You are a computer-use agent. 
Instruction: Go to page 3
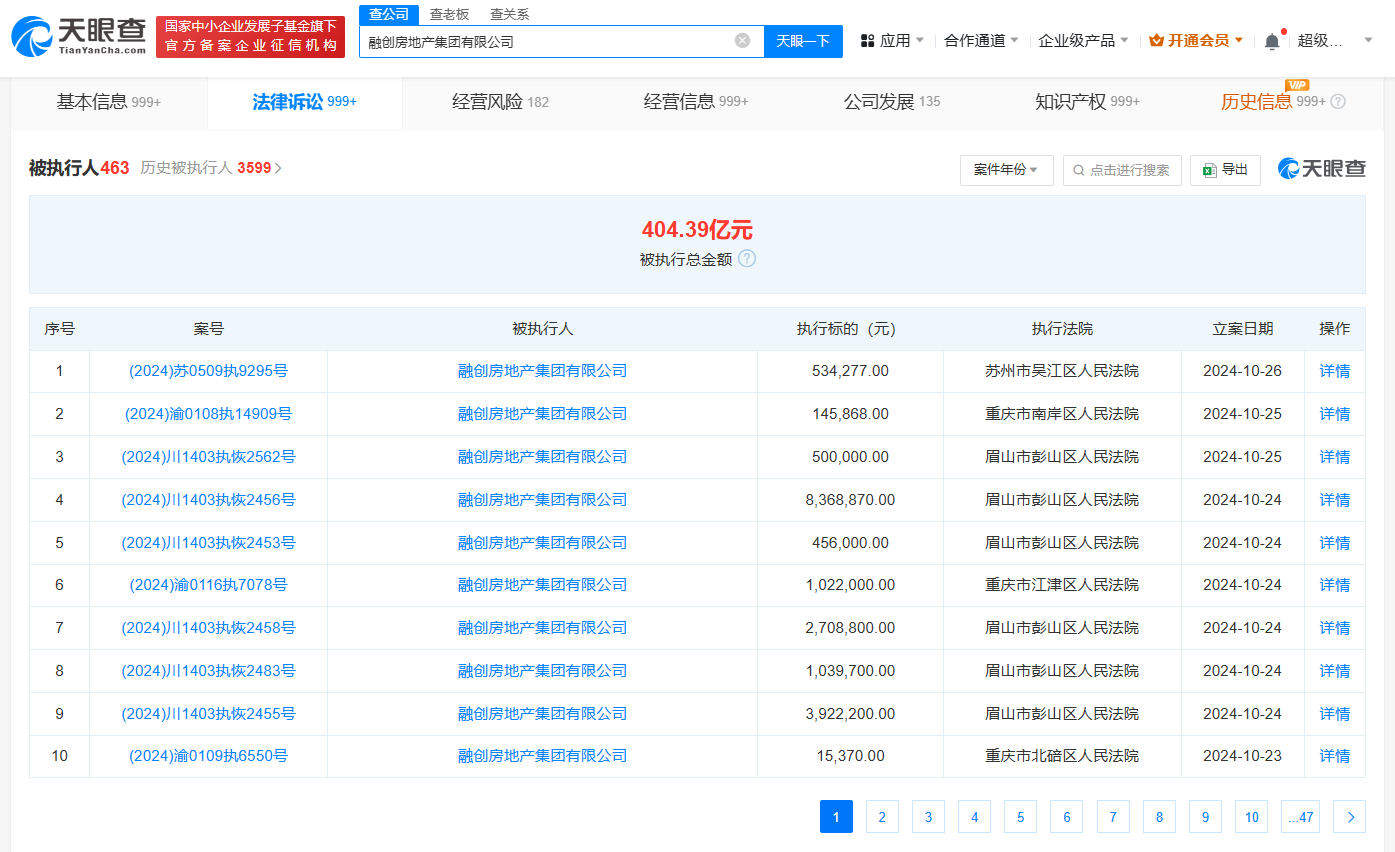[x=928, y=817]
